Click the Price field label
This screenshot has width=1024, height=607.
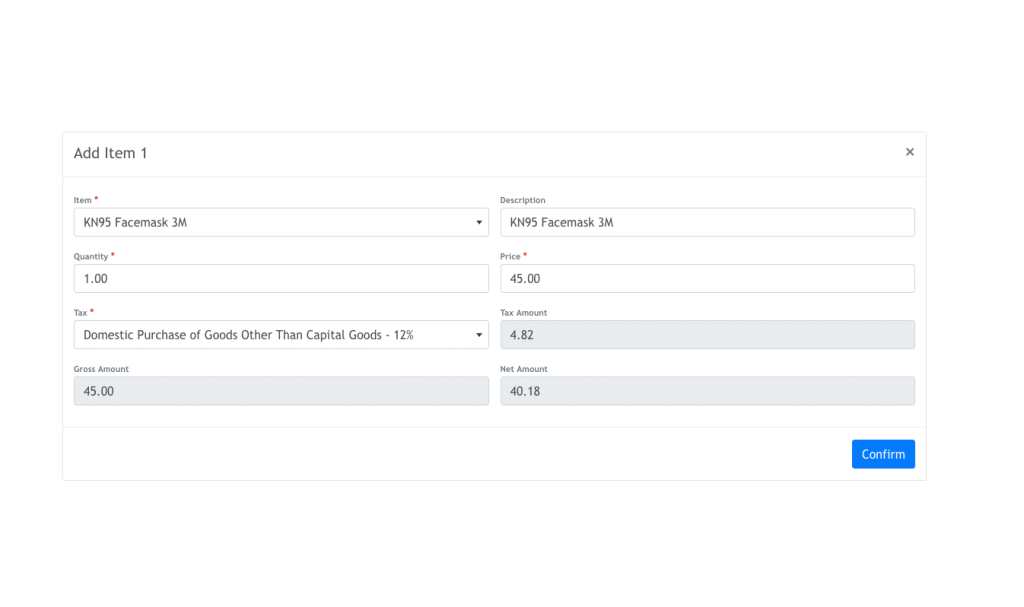click(x=510, y=256)
